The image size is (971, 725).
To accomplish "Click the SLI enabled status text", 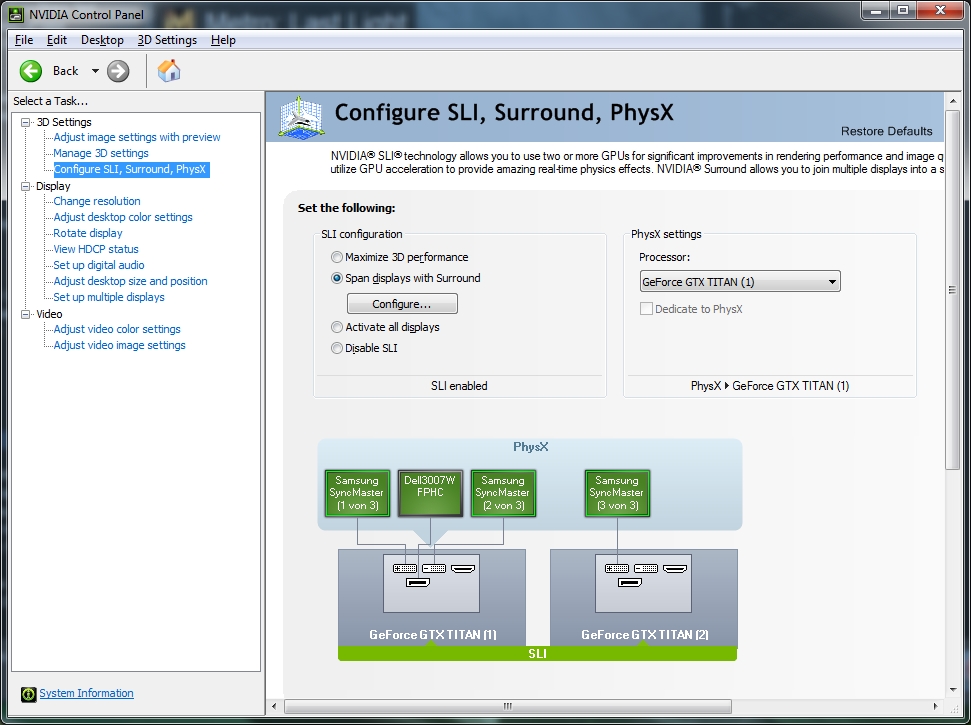I will (x=459, y=386).
